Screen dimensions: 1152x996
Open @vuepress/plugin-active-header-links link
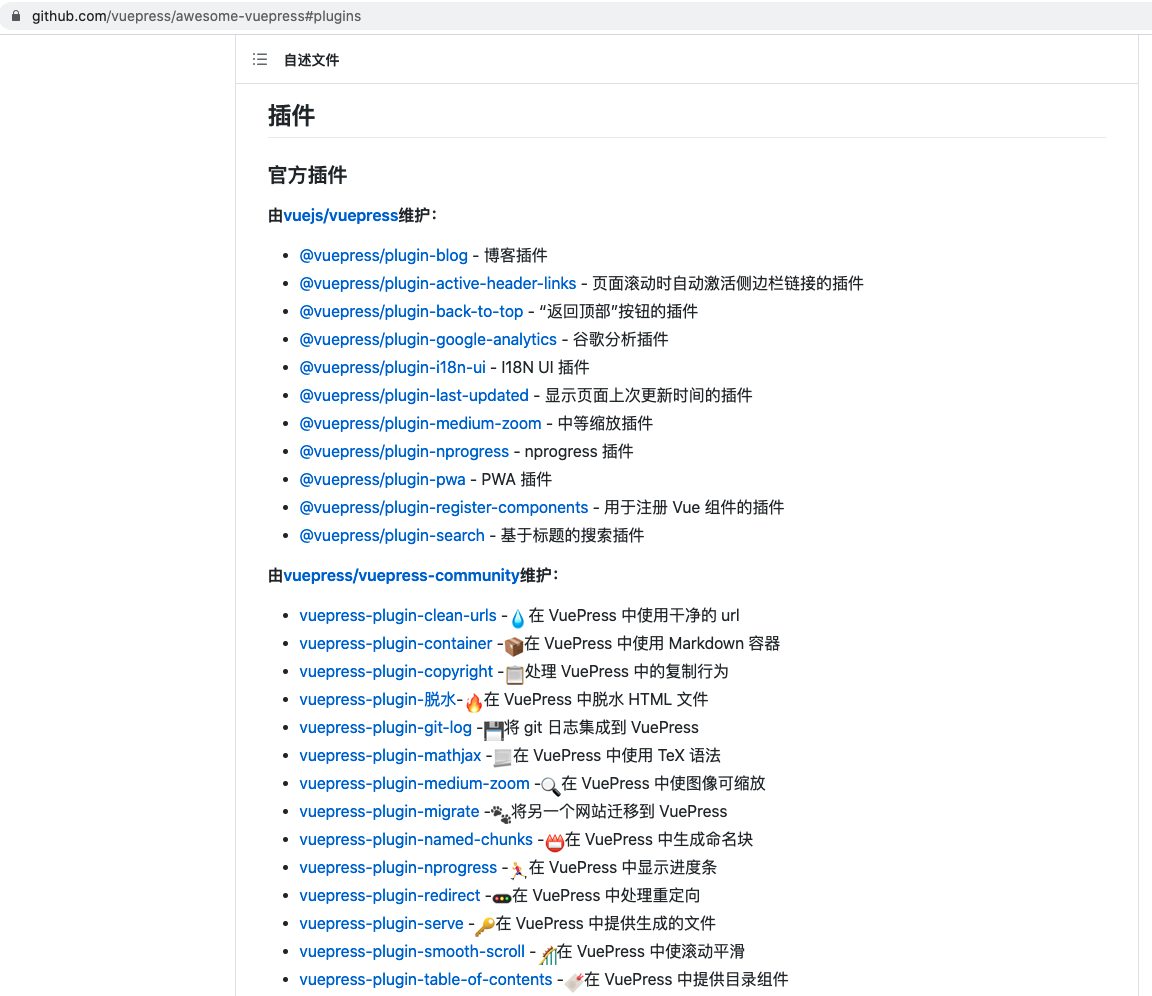point(438,284)
